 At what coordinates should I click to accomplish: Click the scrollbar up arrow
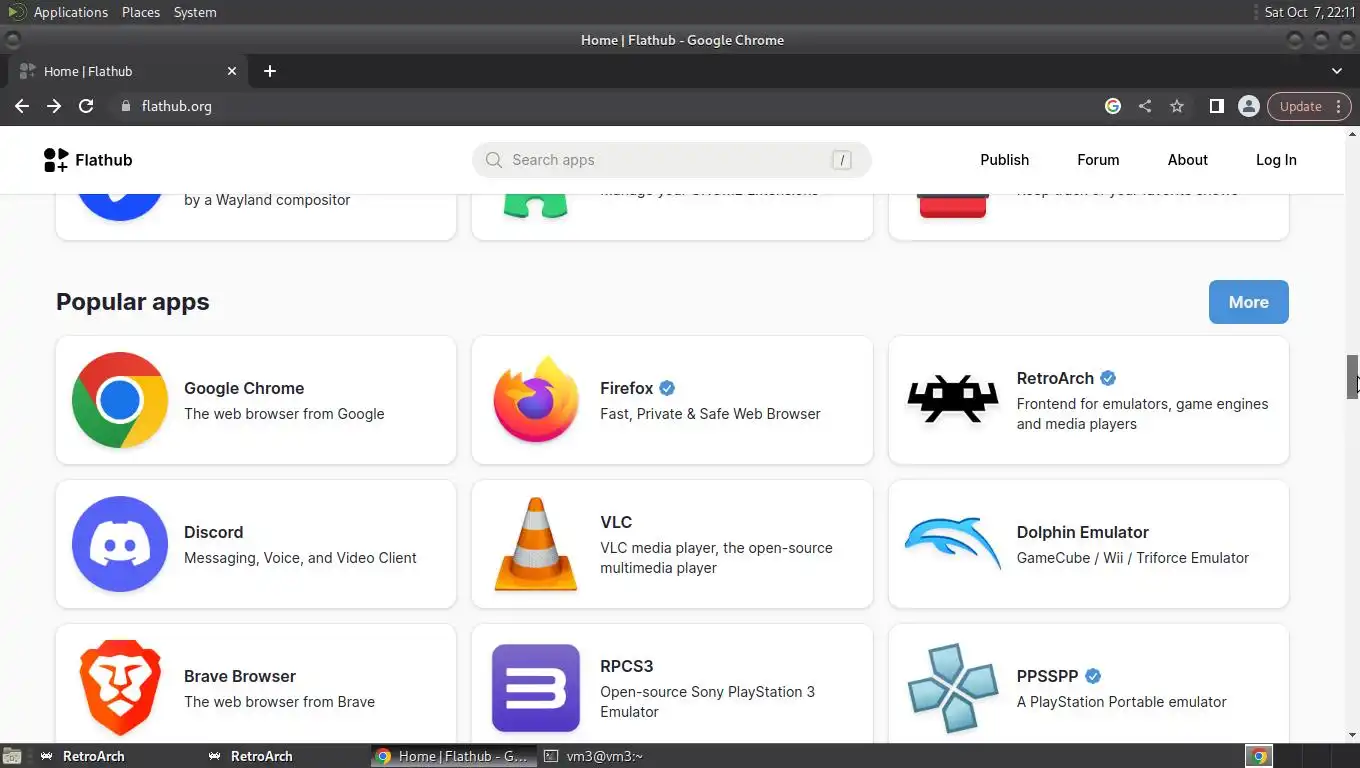point(1353,134)
